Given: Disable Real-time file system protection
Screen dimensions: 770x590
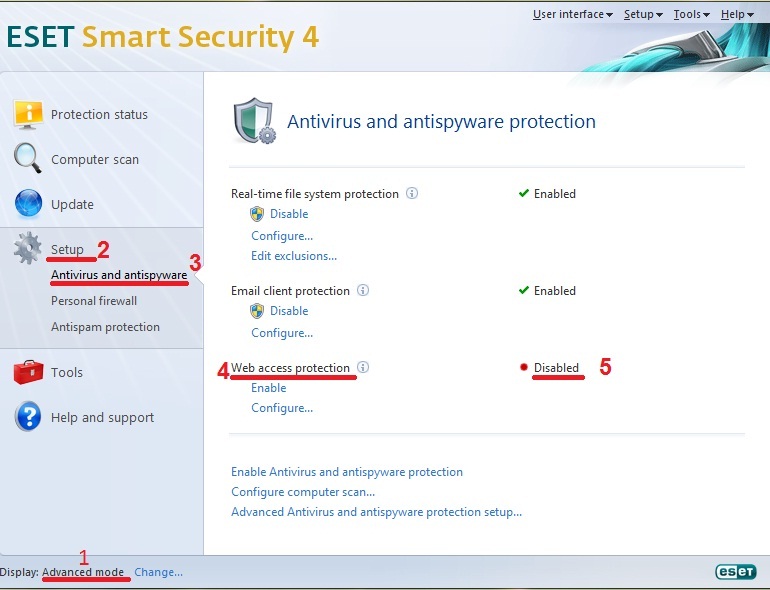Looking at the screenshot, I should tap(289, 214).
